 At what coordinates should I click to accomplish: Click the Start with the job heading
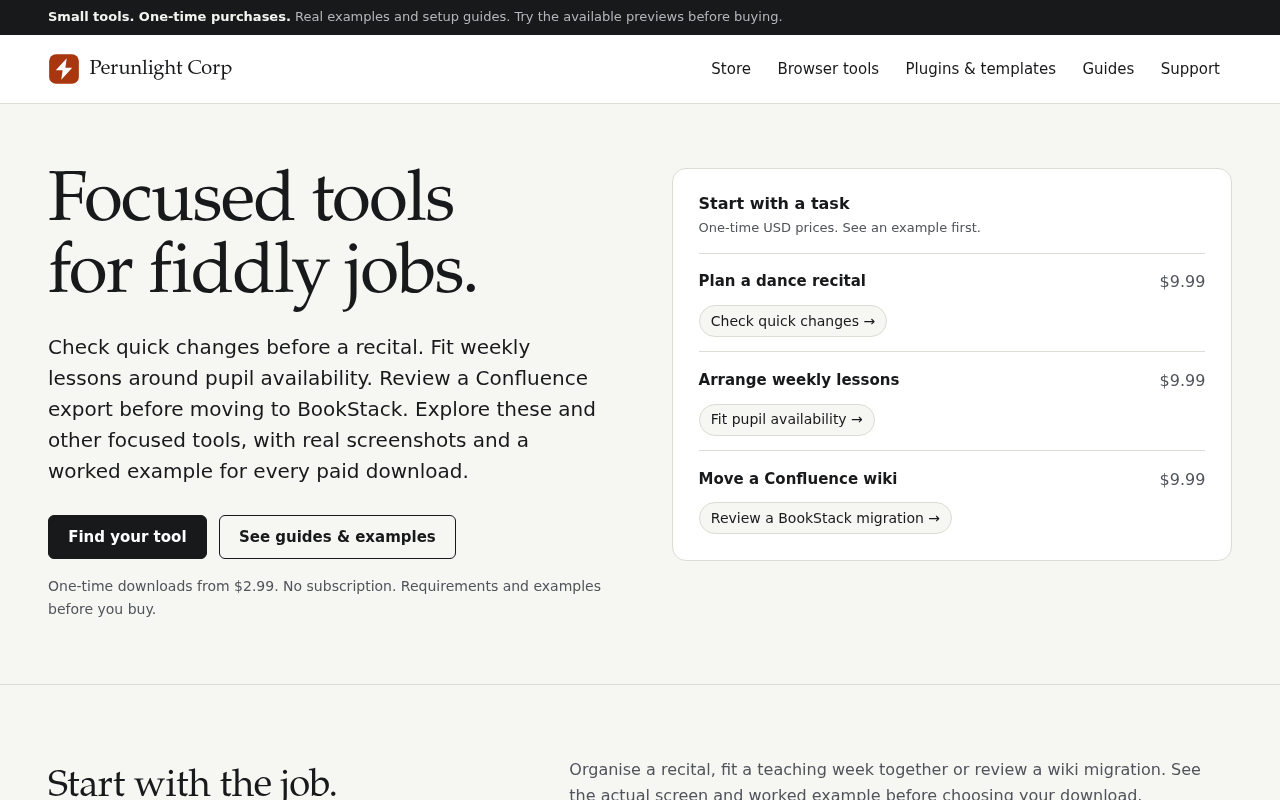192,783
